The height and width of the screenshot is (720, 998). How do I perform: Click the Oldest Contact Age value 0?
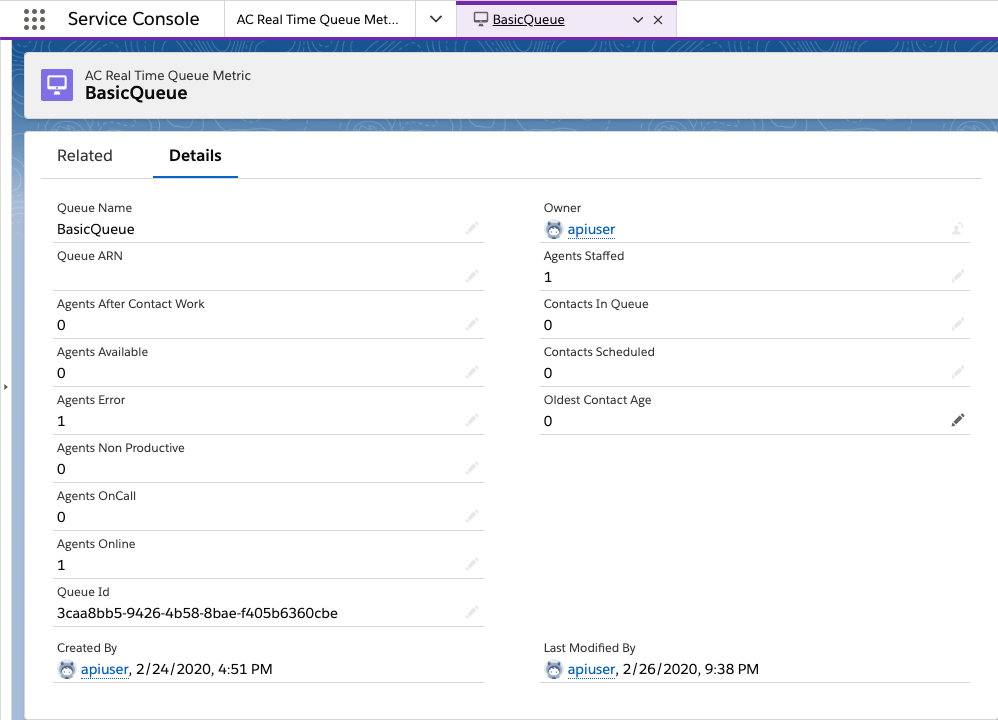tap(548, 421)
